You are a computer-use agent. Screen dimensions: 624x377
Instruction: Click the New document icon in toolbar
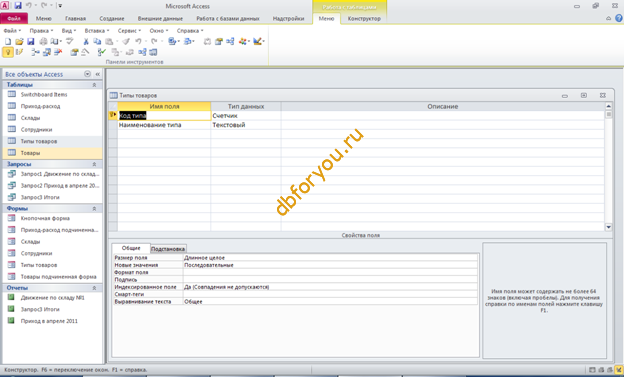[8, 41]
